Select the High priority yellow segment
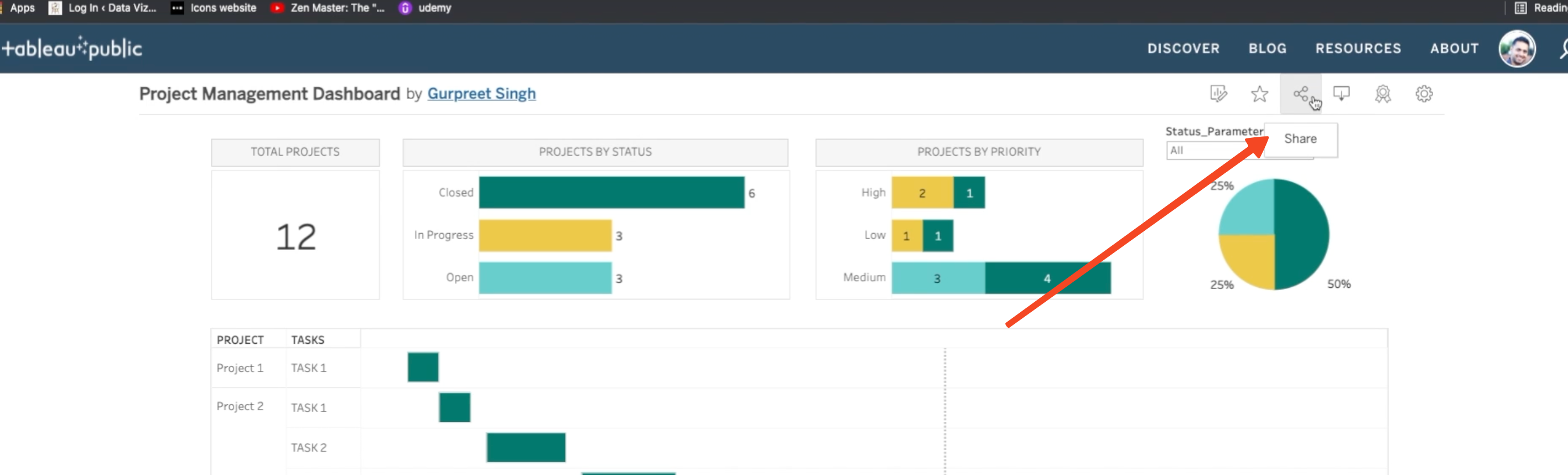The height and width of the screenshot is (475, 1568). click(922, 193)
